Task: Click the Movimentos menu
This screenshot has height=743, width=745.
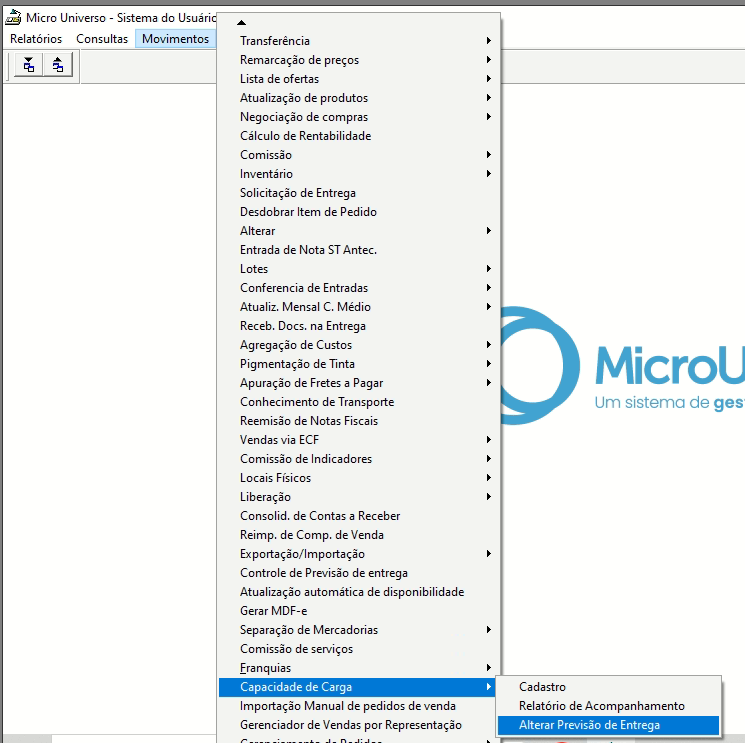Action: click(x=175, y=39)
